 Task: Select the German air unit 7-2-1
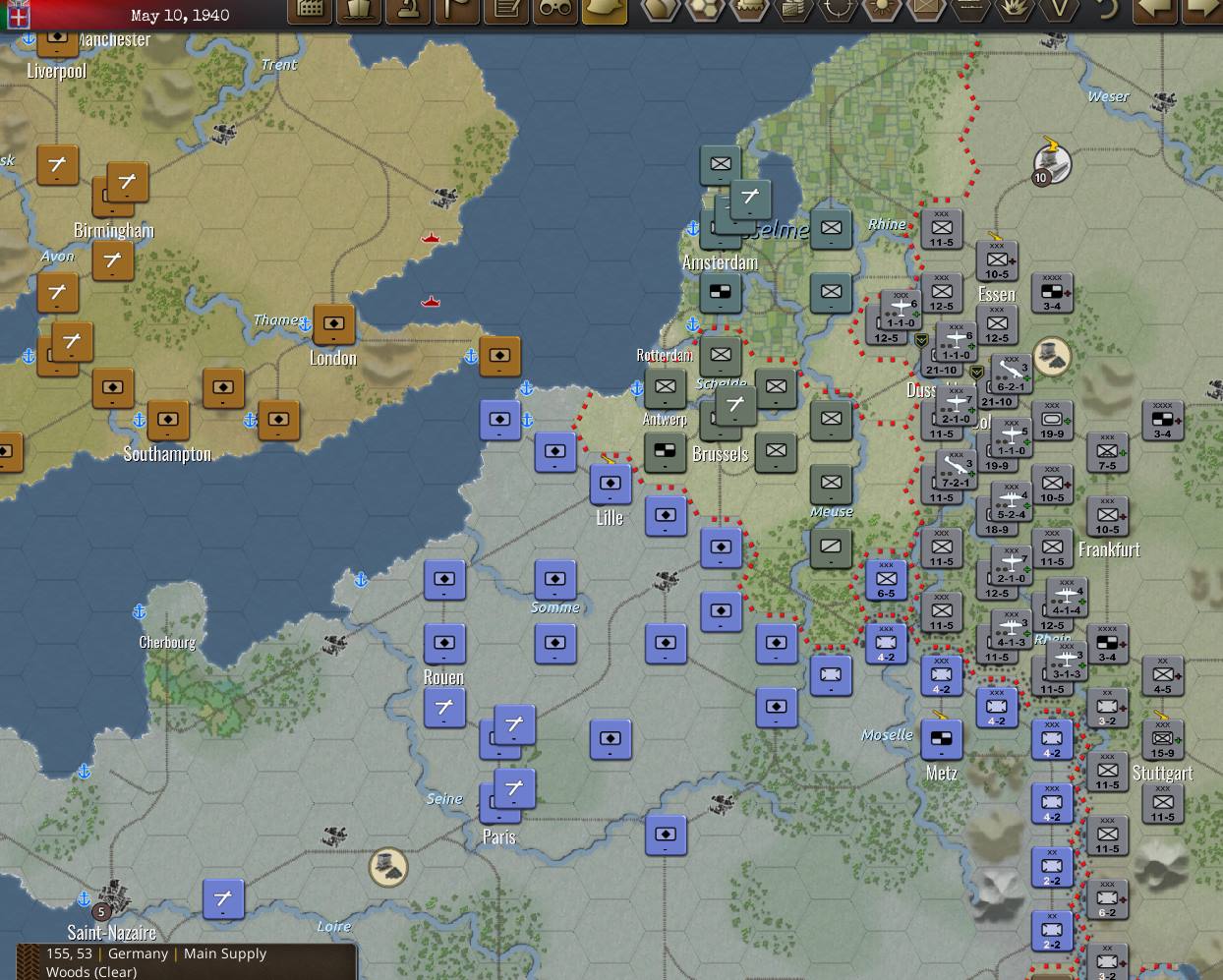(956, 471)
